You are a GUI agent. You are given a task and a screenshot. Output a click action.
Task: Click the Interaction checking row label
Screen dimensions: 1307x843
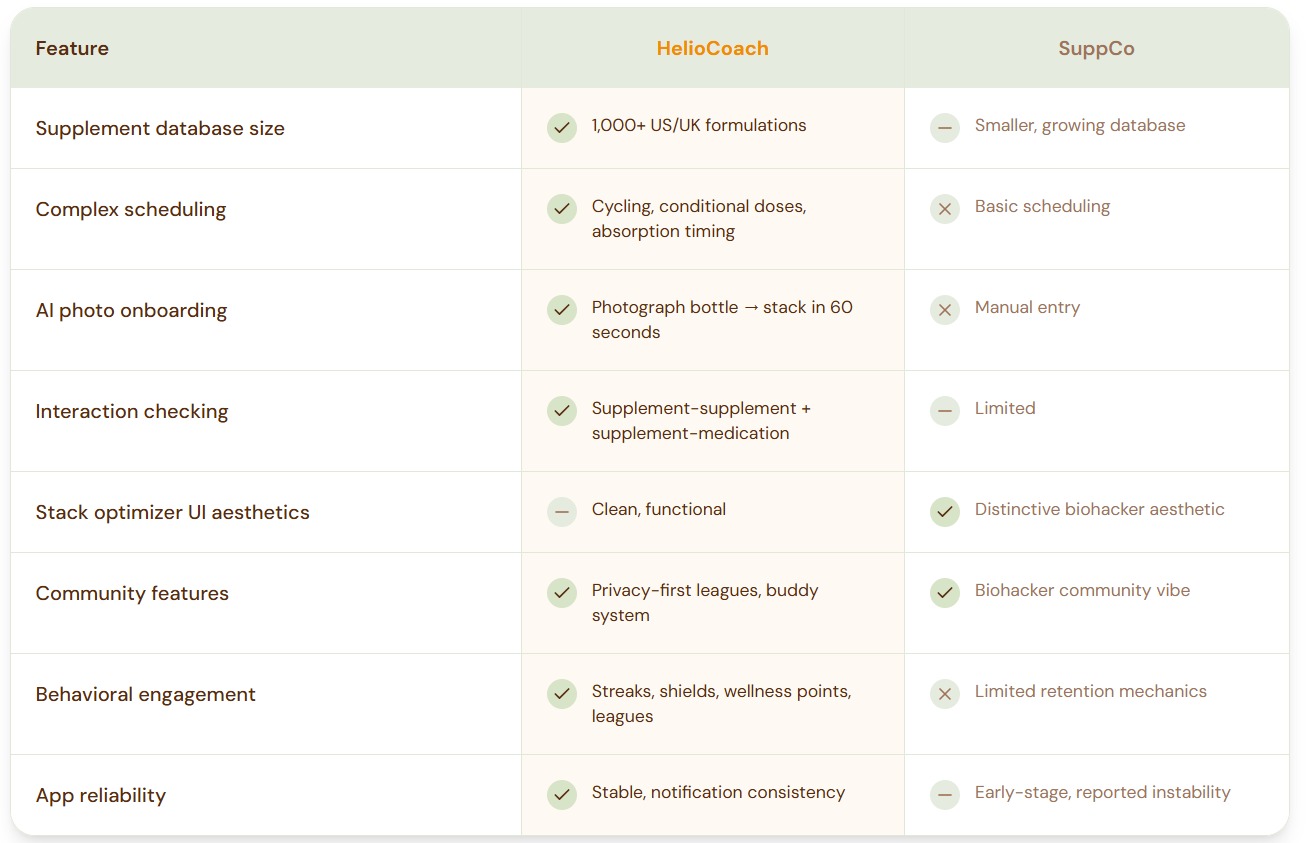pos(132,412)
